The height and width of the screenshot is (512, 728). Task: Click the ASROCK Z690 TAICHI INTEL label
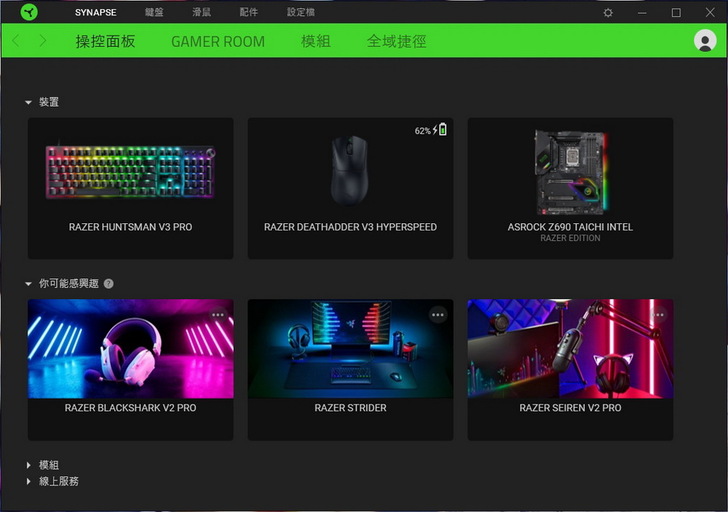pos(570,227)
